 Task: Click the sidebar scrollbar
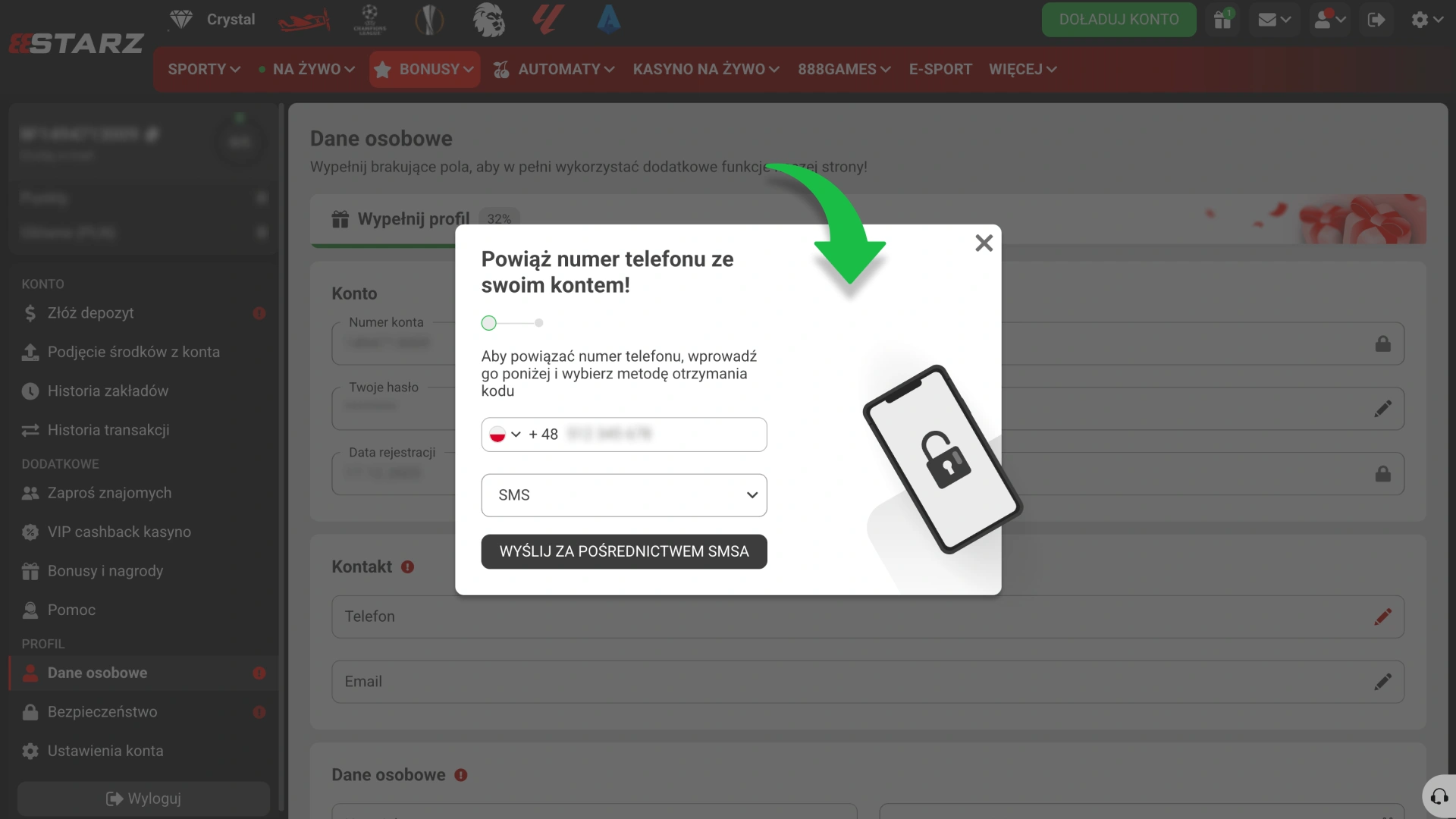tap(281, 455)
